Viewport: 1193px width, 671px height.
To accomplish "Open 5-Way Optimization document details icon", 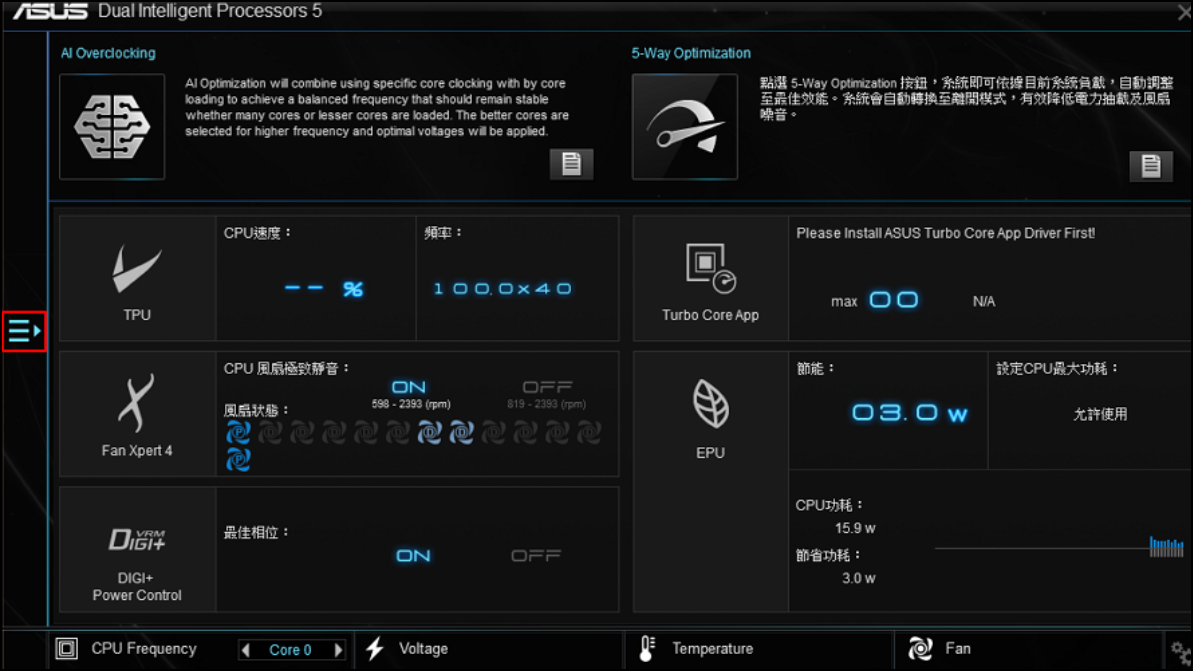I will pyautogui.click(x=1151, y=165).
